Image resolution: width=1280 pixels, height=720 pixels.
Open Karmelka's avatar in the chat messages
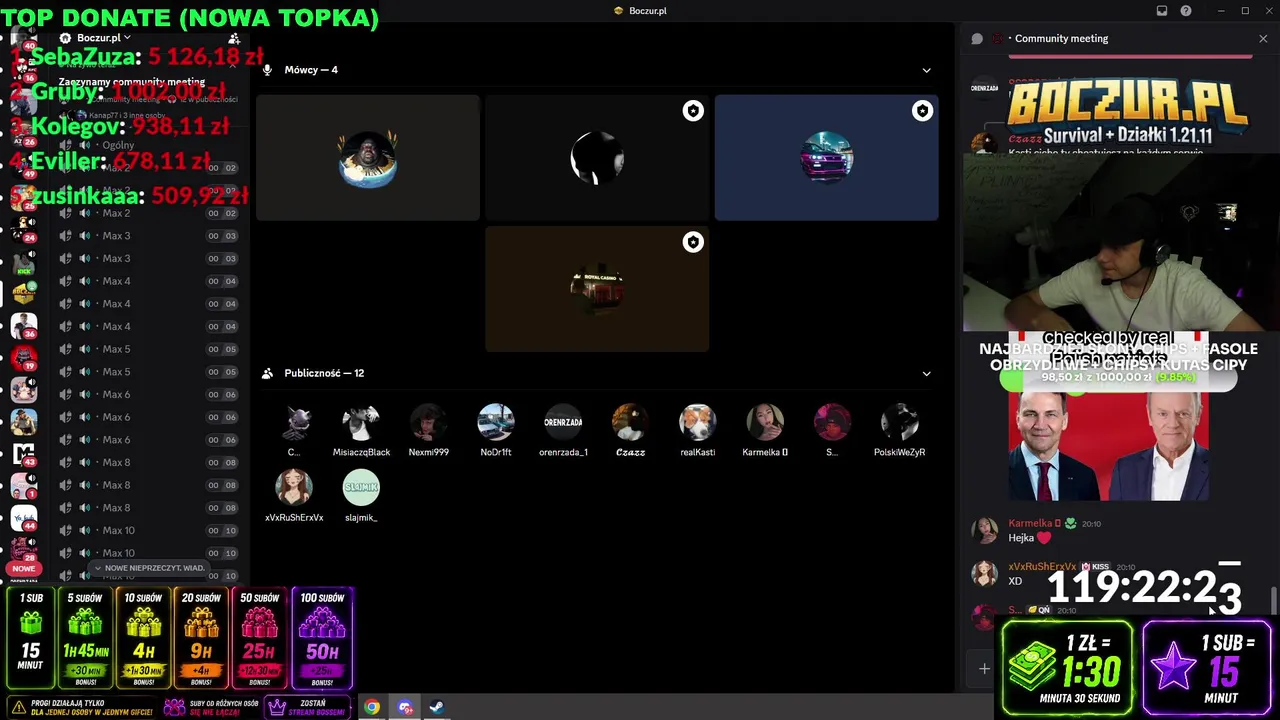tap(985, 530)
